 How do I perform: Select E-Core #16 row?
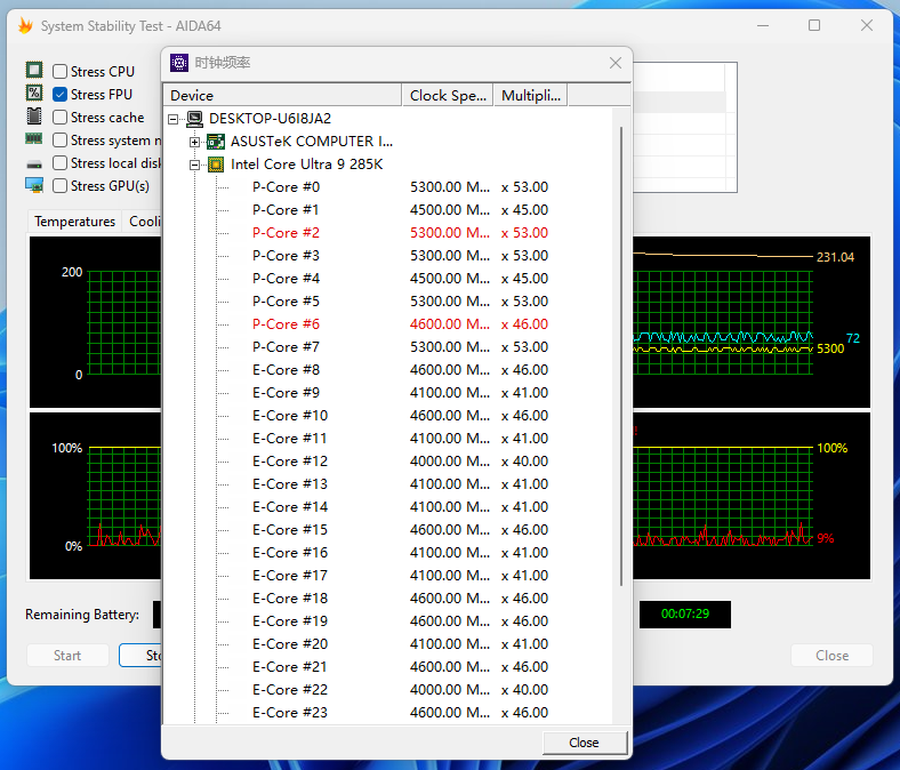point(399,553)
